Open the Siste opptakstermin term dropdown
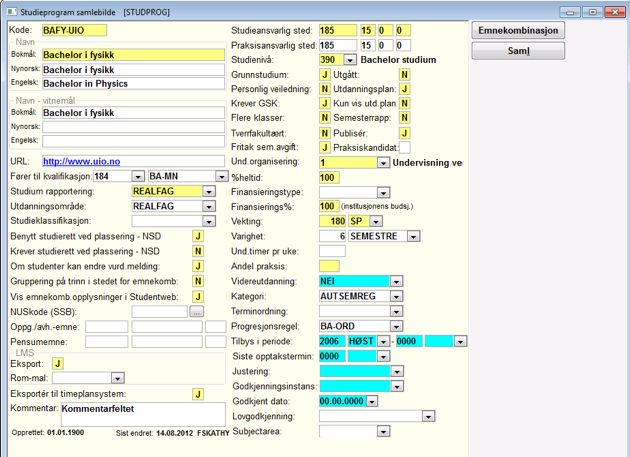This screenshot has height=457, width=630. coord(383,356)
